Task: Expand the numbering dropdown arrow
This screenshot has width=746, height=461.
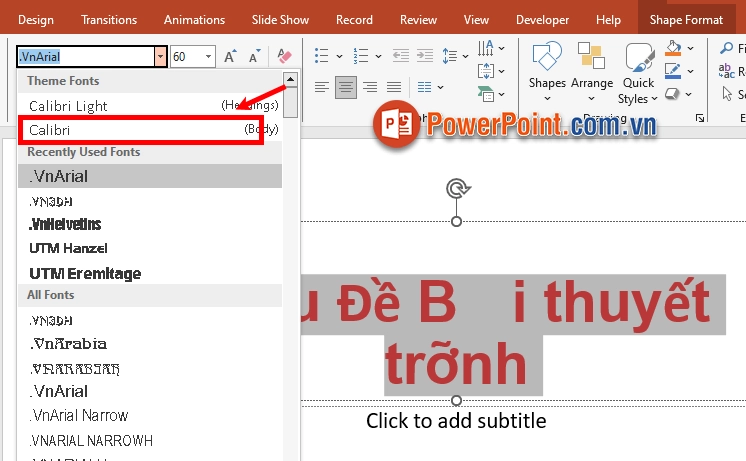Action: click(378, 56)
